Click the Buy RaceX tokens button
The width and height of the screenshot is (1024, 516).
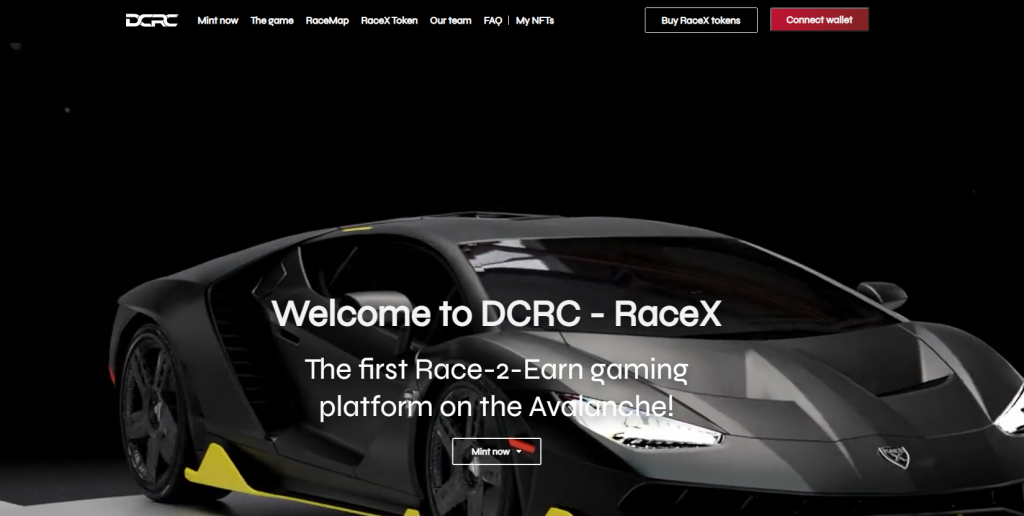click(701, 20)
